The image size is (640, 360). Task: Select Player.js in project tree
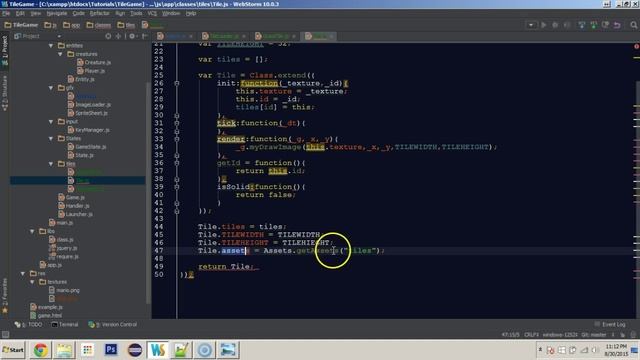[x=91, y=71]
